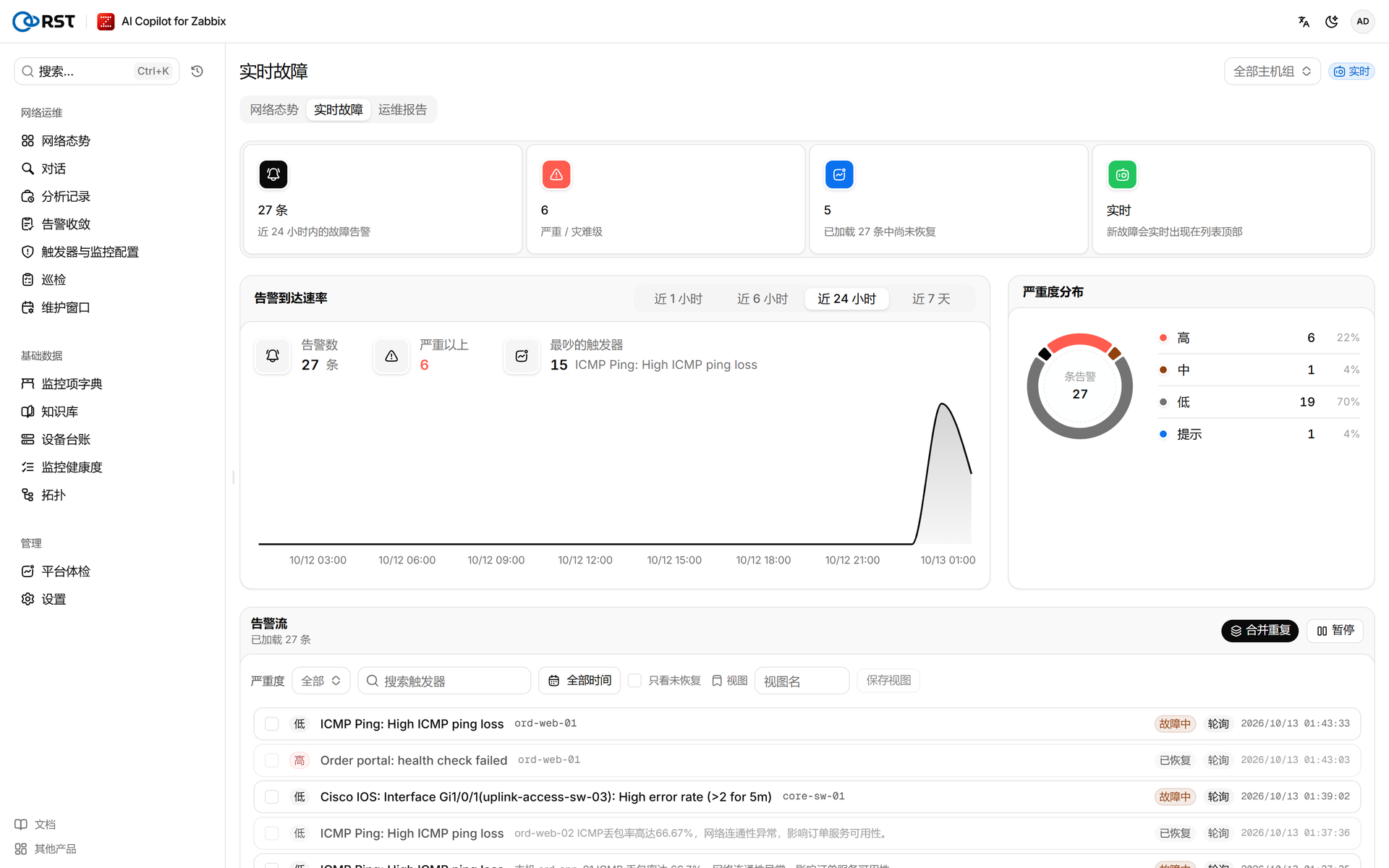Image resolution: width=1389 pixels, height=868 pixels.
Task: Toggle the 实时 live mode button
Action: [x=1351, y=72]
